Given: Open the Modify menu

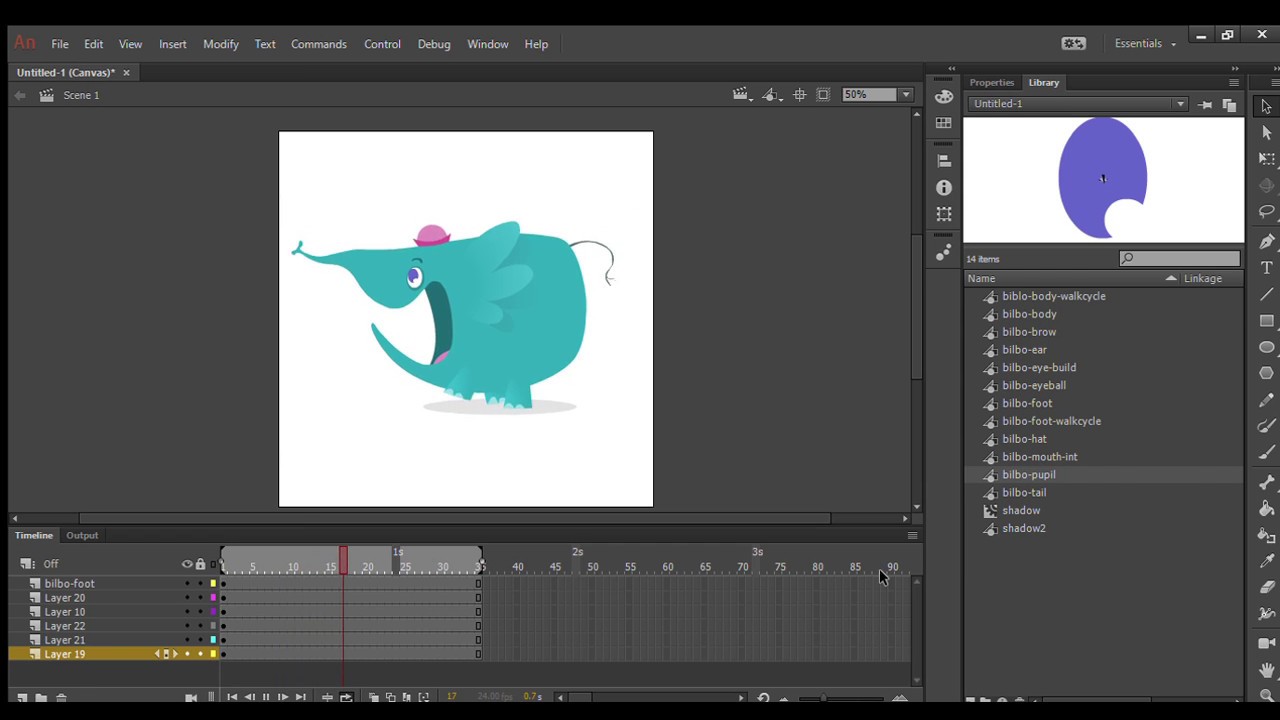Looking at the screenshot, I should click(x=221, y=44).
